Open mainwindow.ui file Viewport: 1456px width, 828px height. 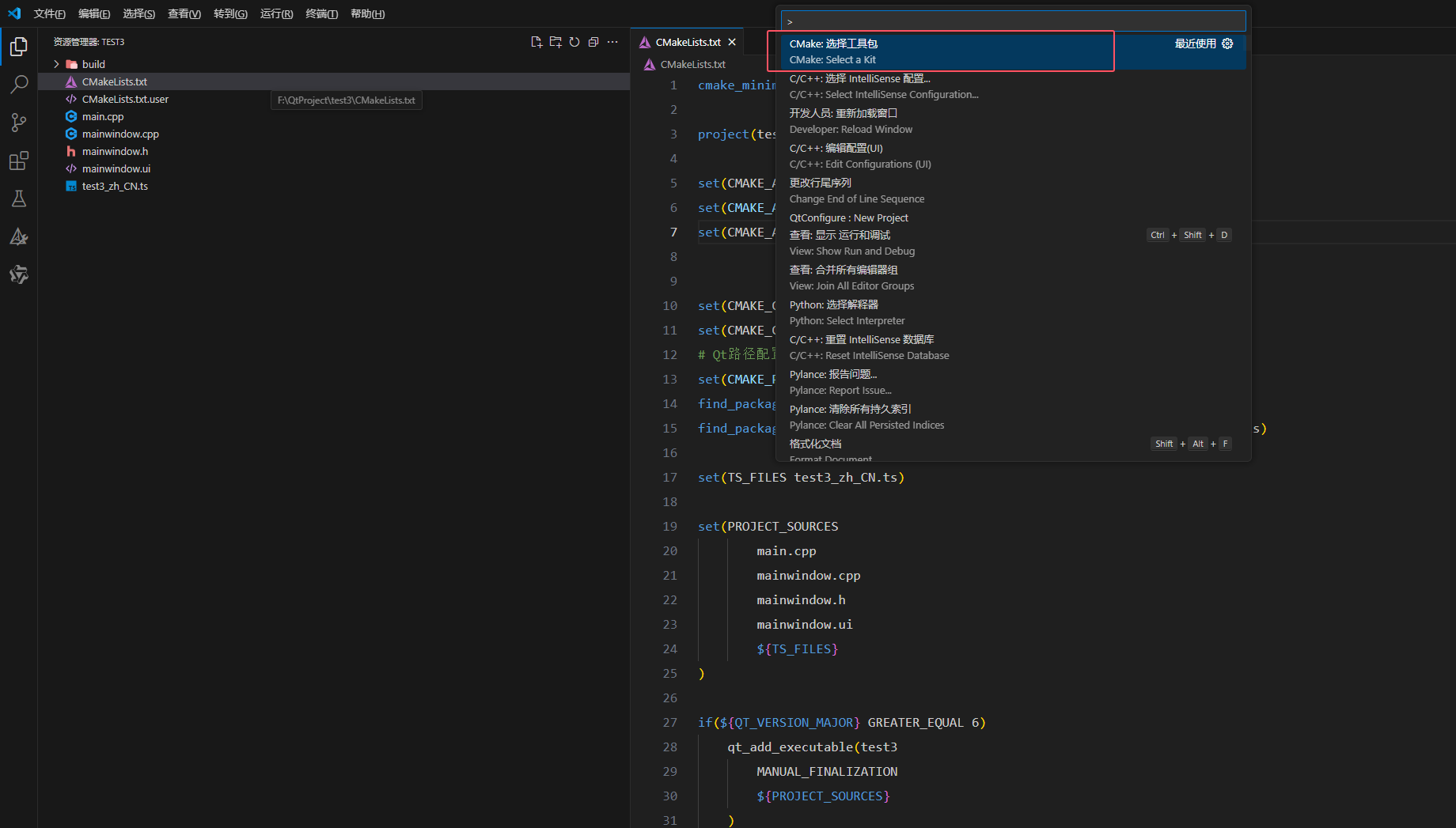tap(333, 168)
